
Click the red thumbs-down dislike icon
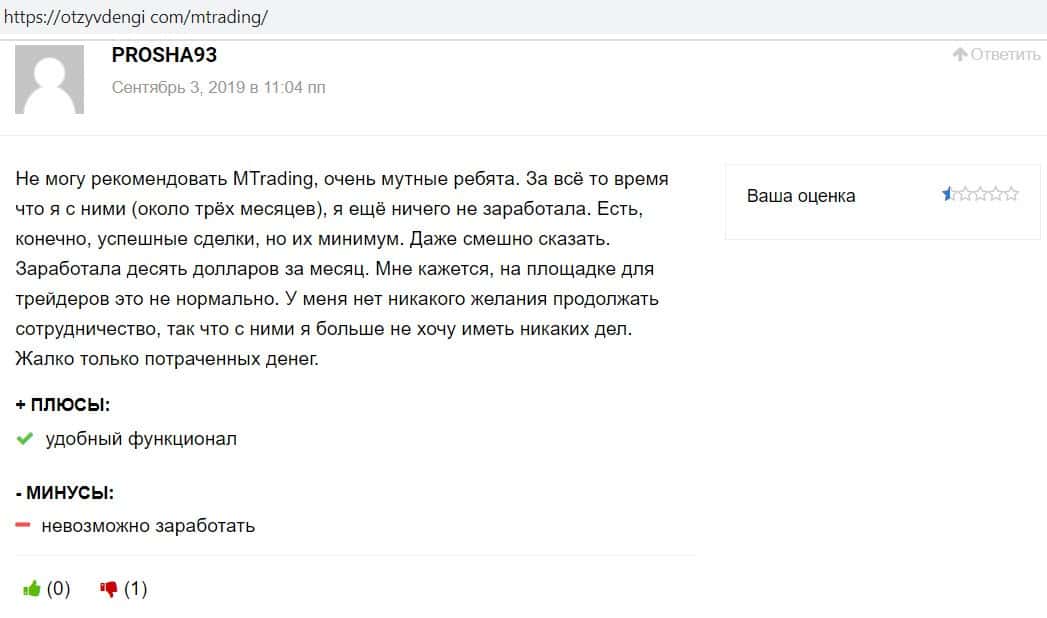(109, 589)
